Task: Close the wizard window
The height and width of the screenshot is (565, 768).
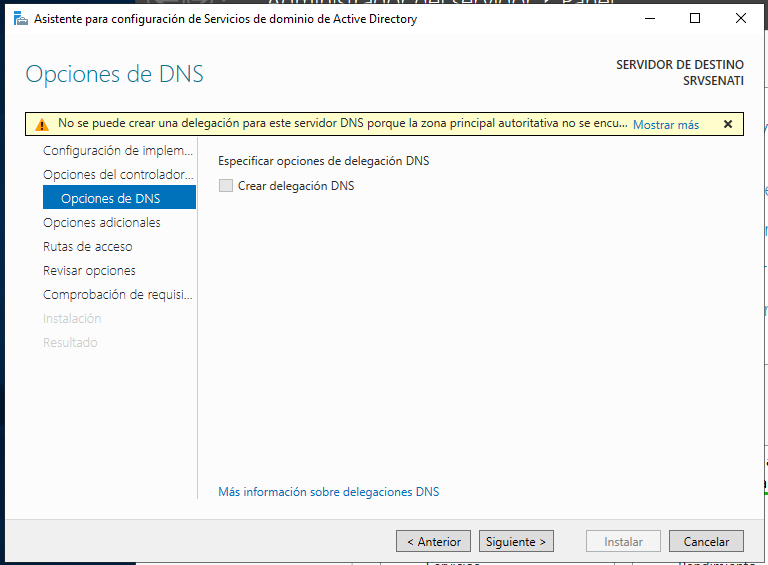Action: click(x=741, y=19)
